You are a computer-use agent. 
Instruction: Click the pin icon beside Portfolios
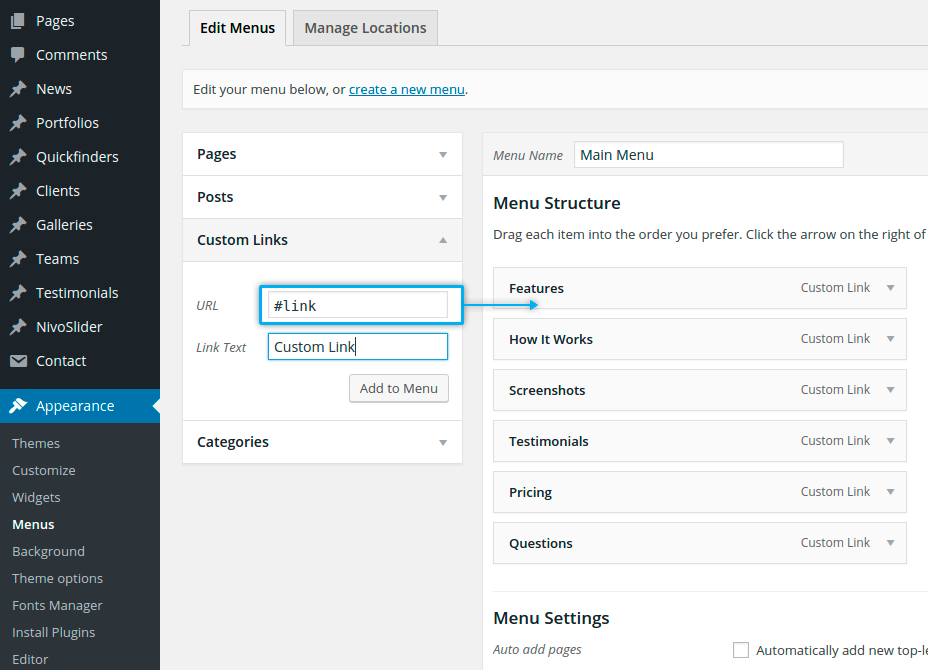pyautogui.click(x=18, y=123)
